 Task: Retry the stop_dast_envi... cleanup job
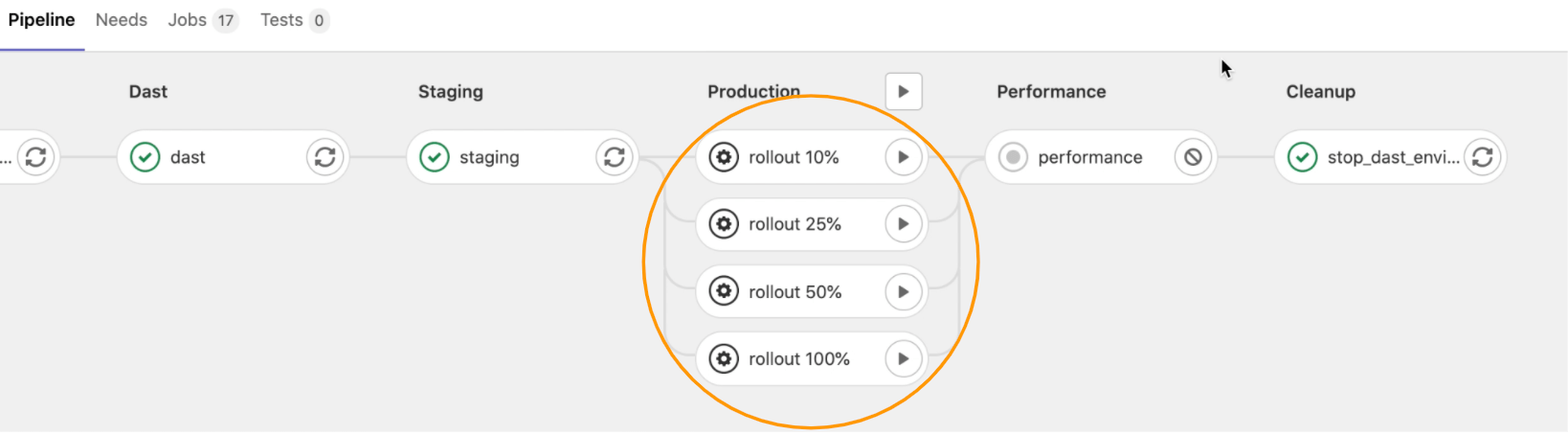pyautogui.click(x=1482, y=157)
